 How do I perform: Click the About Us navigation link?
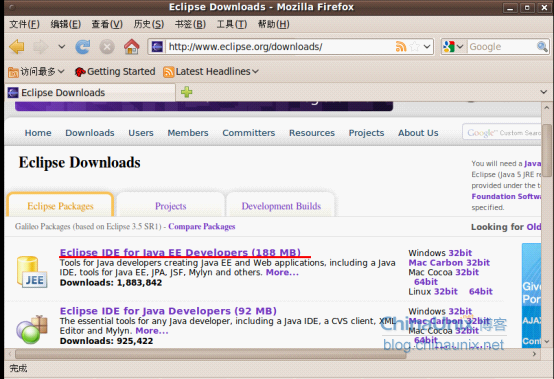click(x=418, y=133)
